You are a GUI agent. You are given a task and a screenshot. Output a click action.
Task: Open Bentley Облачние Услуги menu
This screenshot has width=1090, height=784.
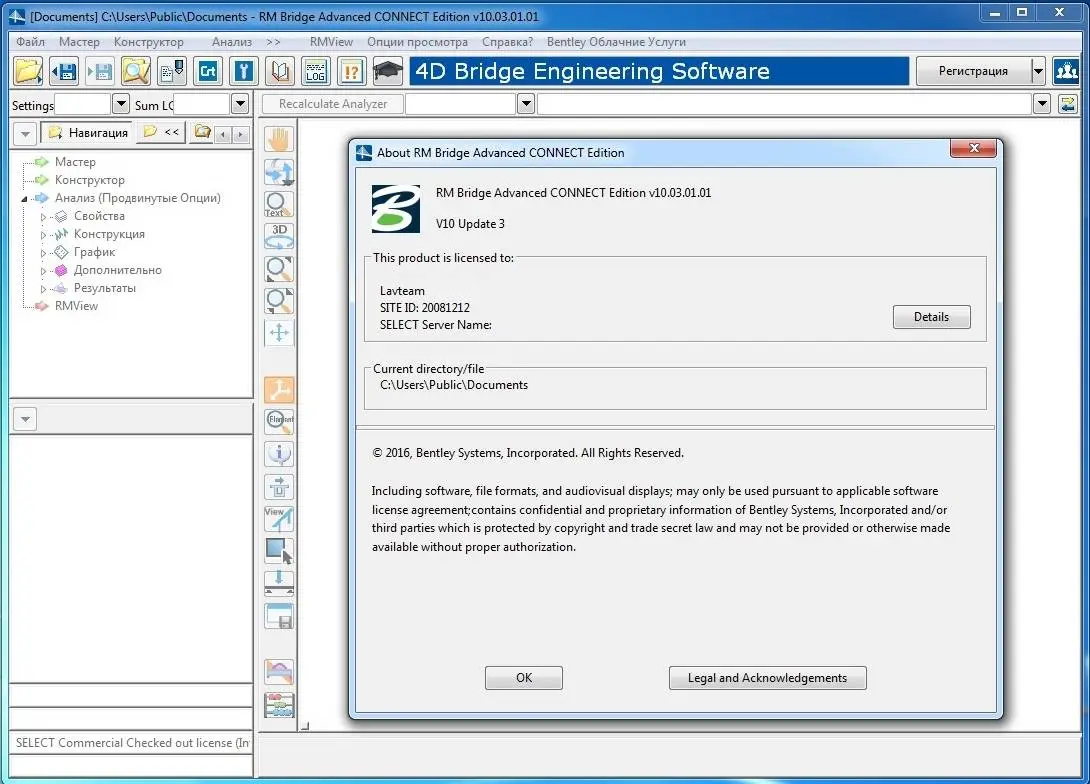click(616, 42)
